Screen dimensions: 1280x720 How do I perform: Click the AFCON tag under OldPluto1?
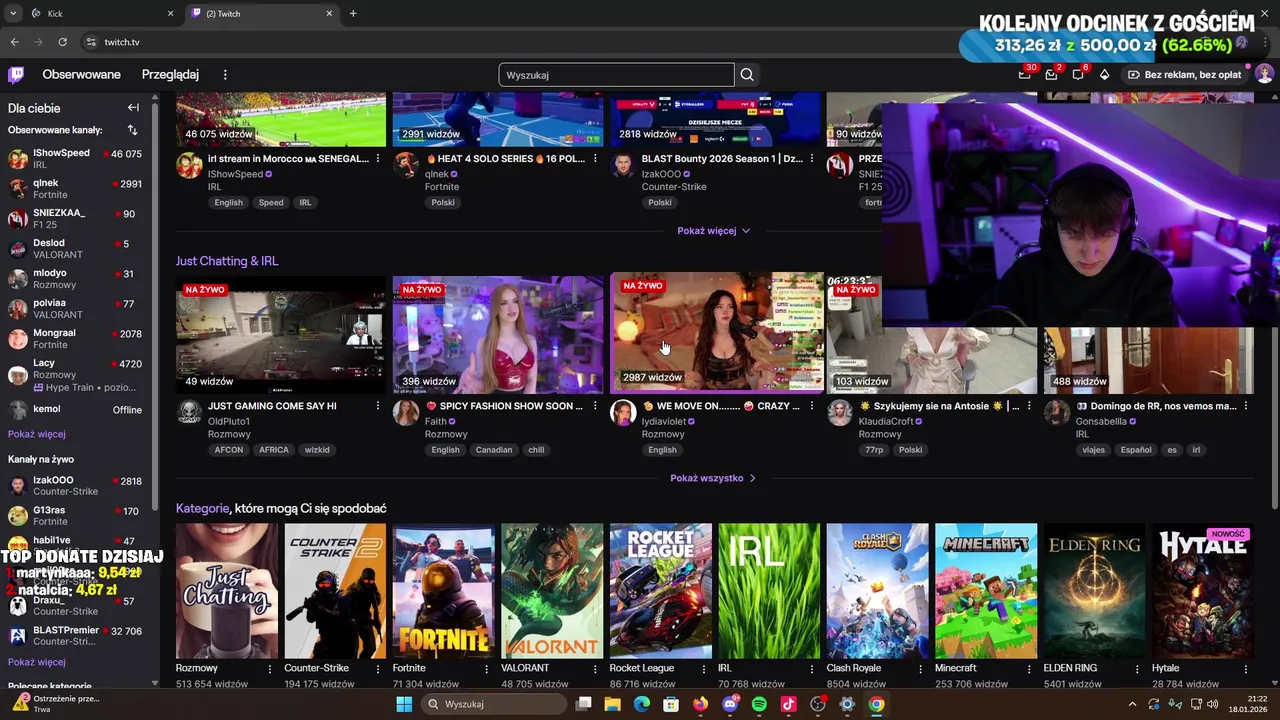(229, 450)
